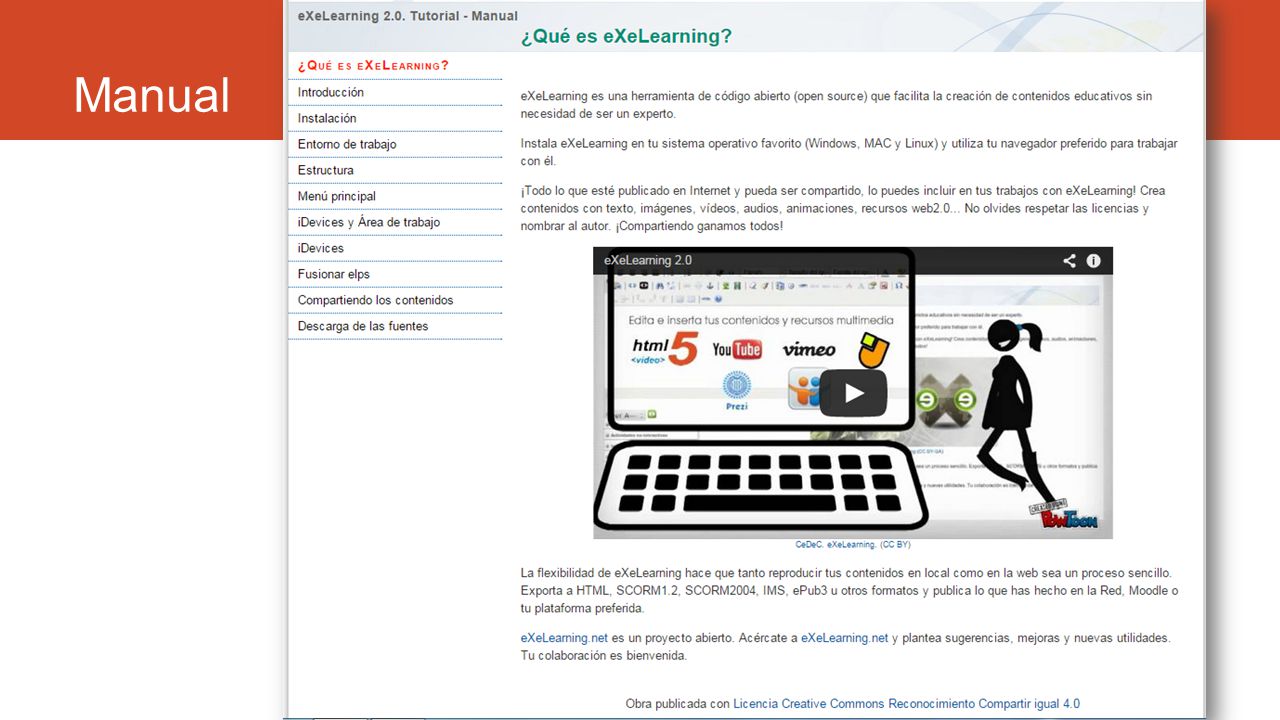Click the 'Manual' slide title

(x=152, y=95)
